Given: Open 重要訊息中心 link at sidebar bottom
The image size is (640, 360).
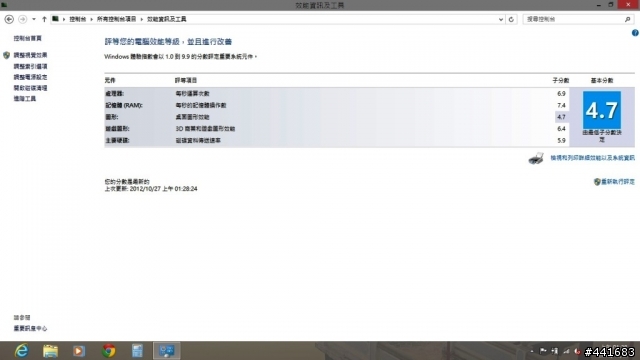Looking at the screenshot, I should tap(30, 328).
